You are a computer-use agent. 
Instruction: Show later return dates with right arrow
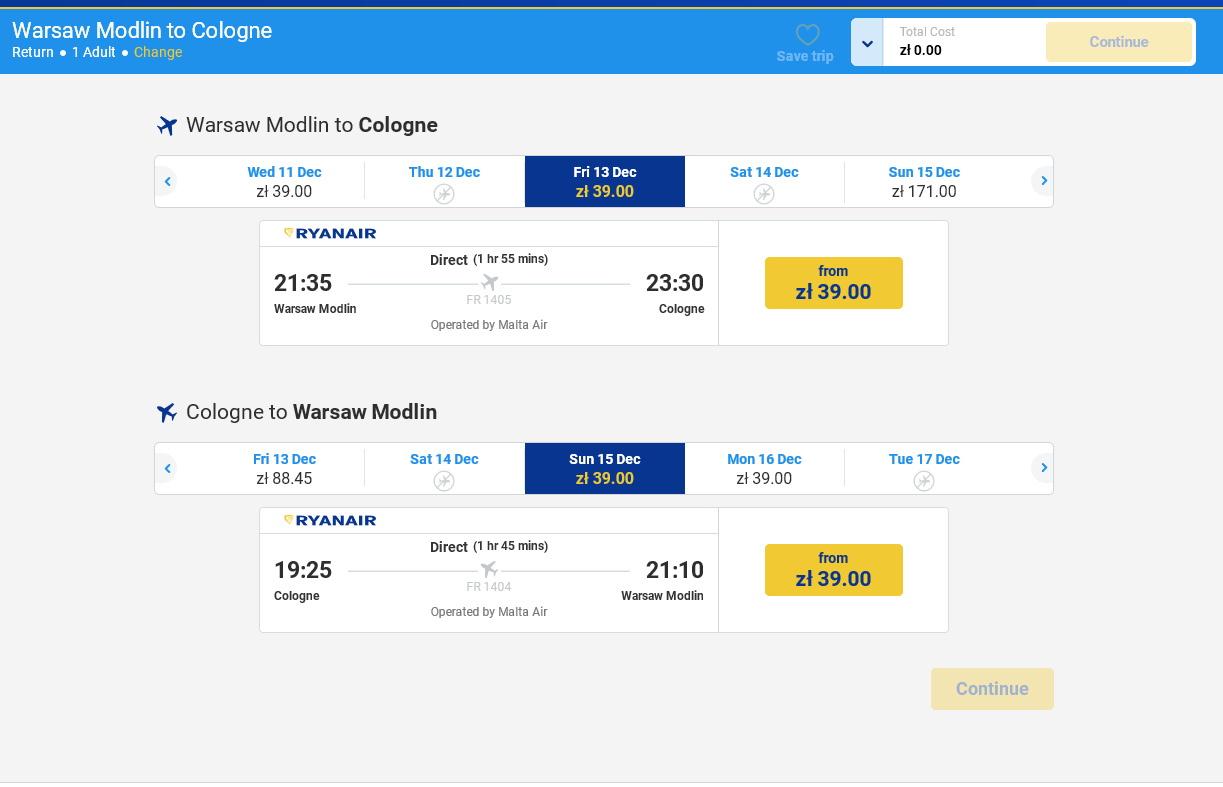(1043, 468)
